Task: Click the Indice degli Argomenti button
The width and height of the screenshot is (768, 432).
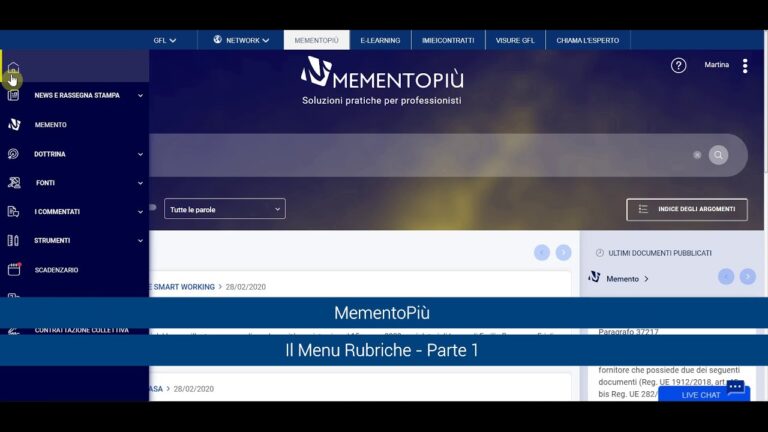Action: (x=687, y=209)
